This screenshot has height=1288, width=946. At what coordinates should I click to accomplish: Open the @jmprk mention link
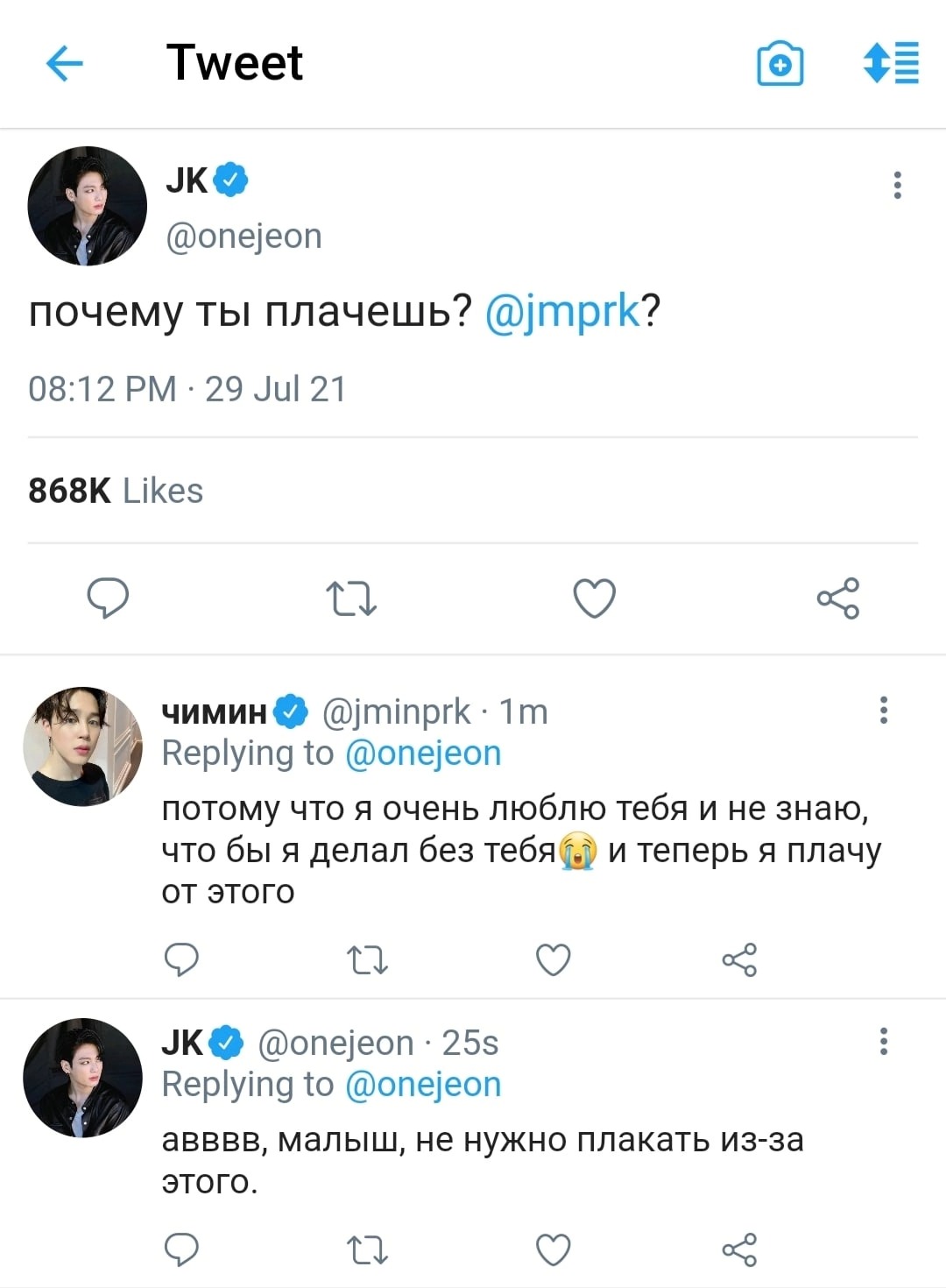pos(562,312)
